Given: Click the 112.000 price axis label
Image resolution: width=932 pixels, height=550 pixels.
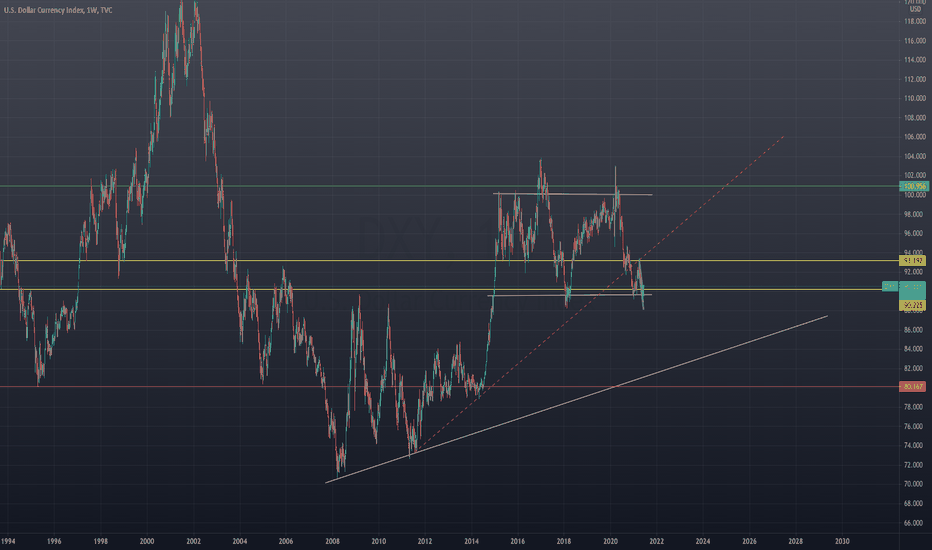Looking at the screenshot, I should tap(915, 79).
